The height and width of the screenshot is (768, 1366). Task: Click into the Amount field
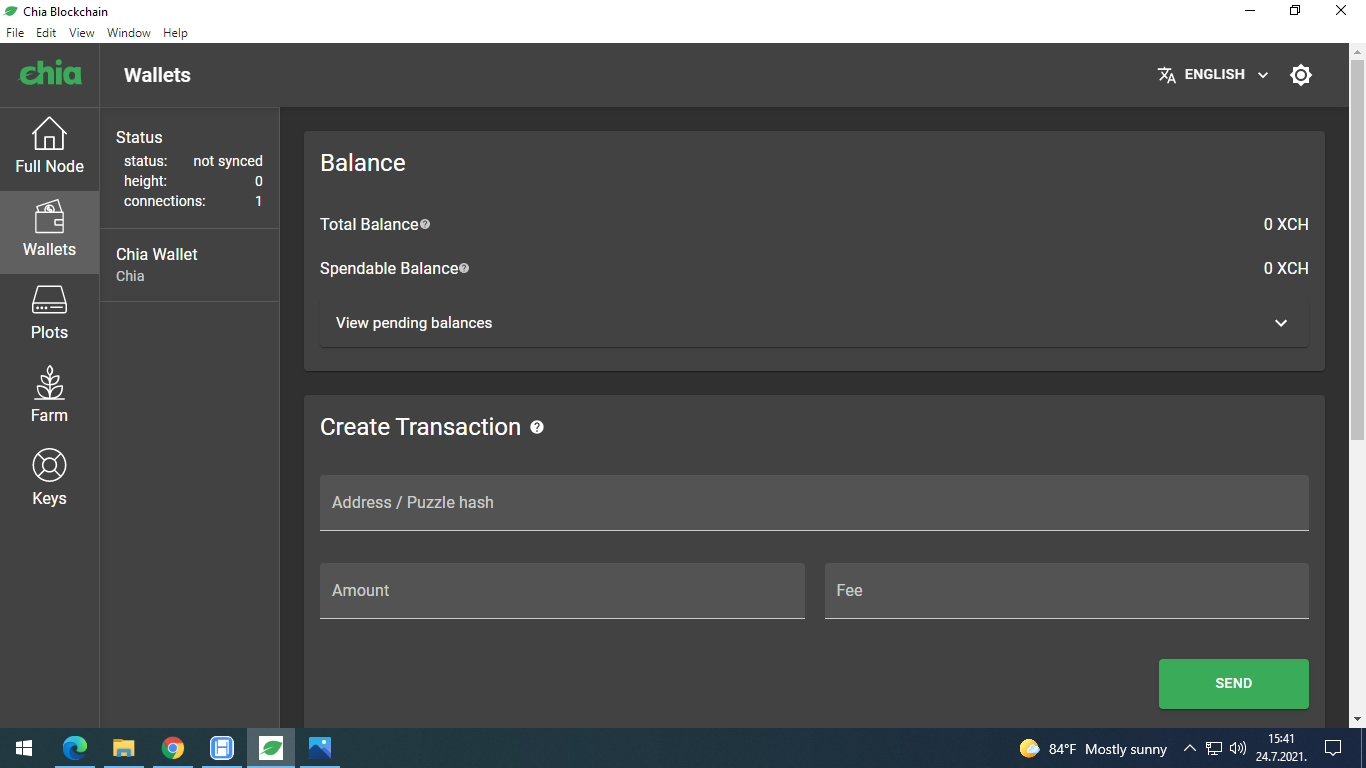562,590
